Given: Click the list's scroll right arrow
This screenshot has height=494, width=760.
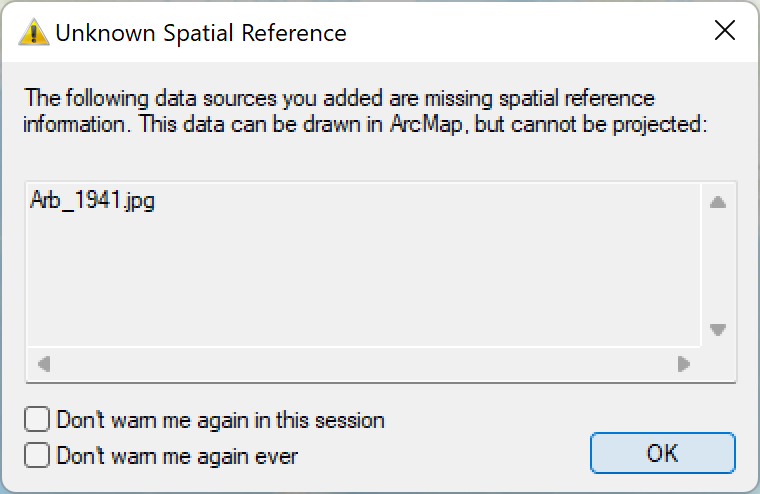Looking at the screenshot, I should click(684, 363).
